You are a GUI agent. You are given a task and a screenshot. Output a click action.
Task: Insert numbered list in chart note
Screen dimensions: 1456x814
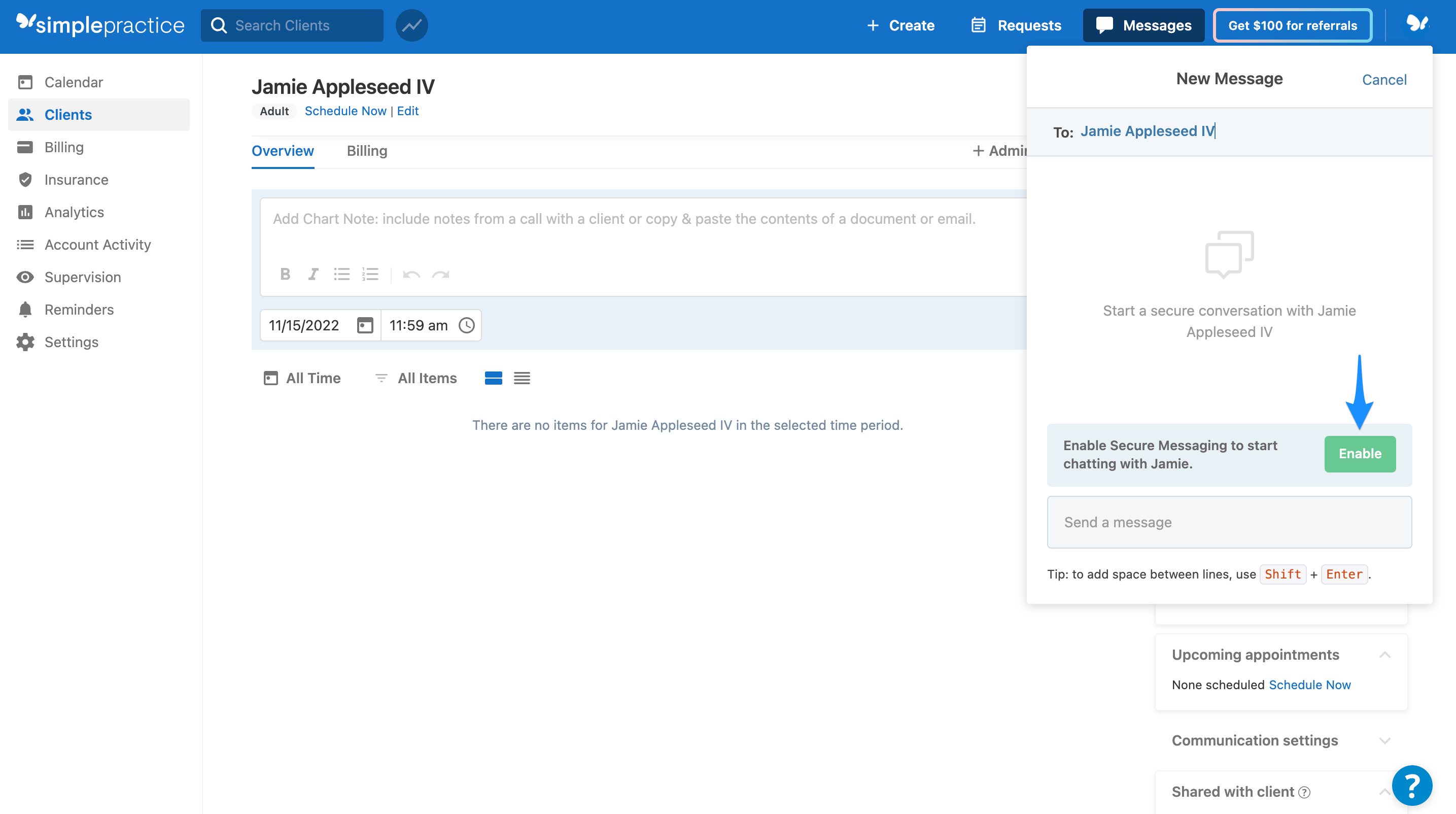(370, 274)
